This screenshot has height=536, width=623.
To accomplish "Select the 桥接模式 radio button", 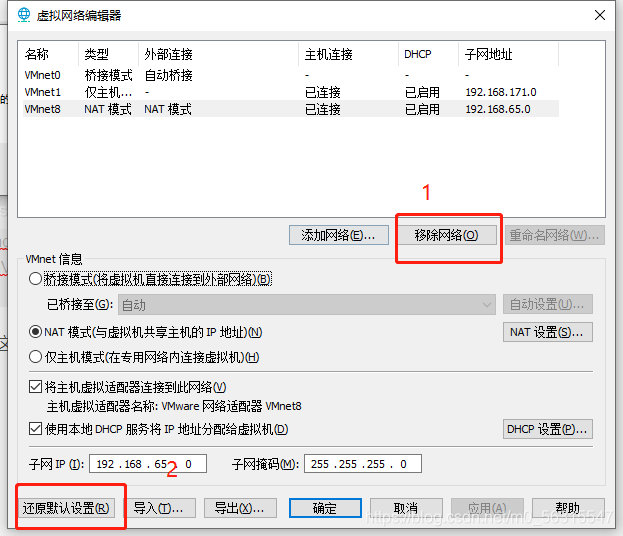I will pos(35,279).
